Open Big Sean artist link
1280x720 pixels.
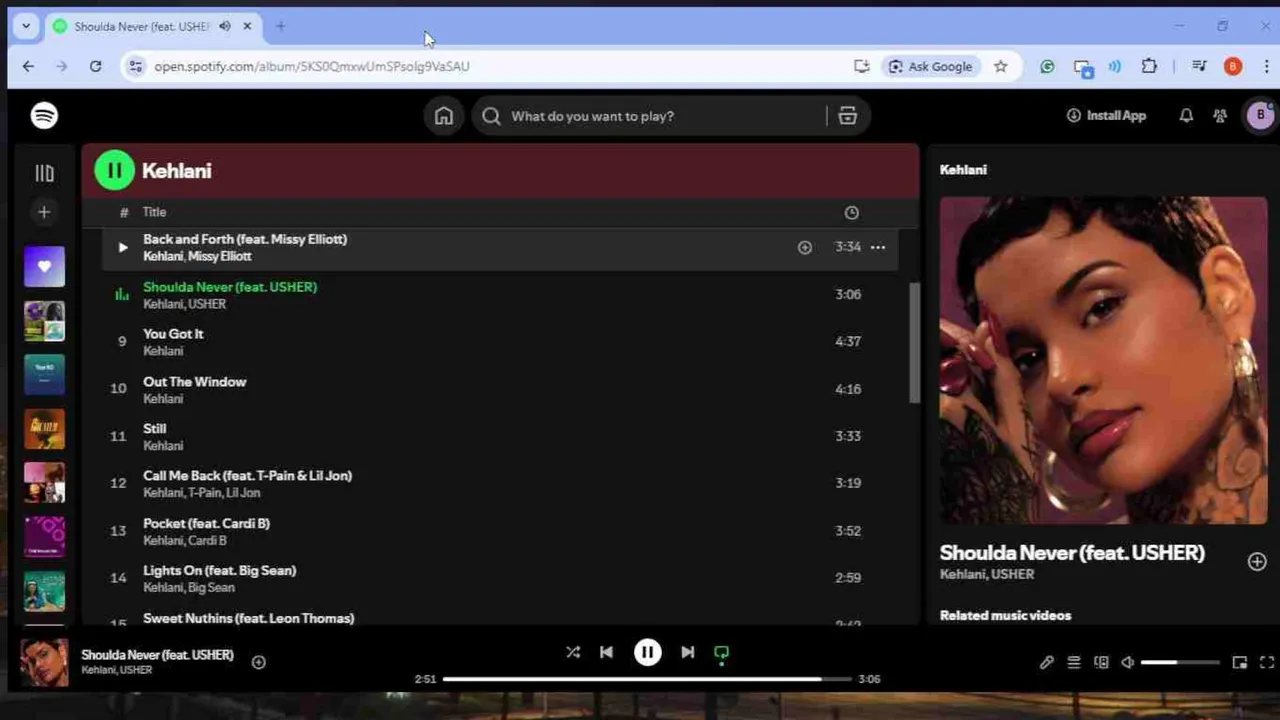pyautogui.click(x=211, y=588)
